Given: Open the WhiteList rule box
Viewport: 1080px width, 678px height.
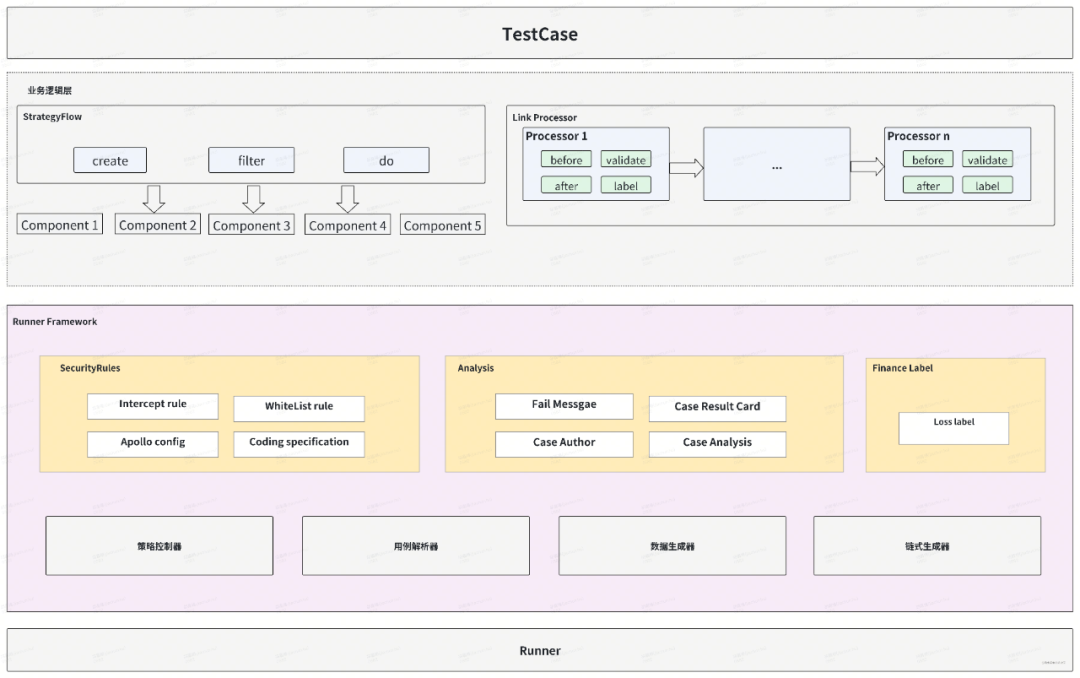Looking at the screenshot, I should [x=299, y=408].
